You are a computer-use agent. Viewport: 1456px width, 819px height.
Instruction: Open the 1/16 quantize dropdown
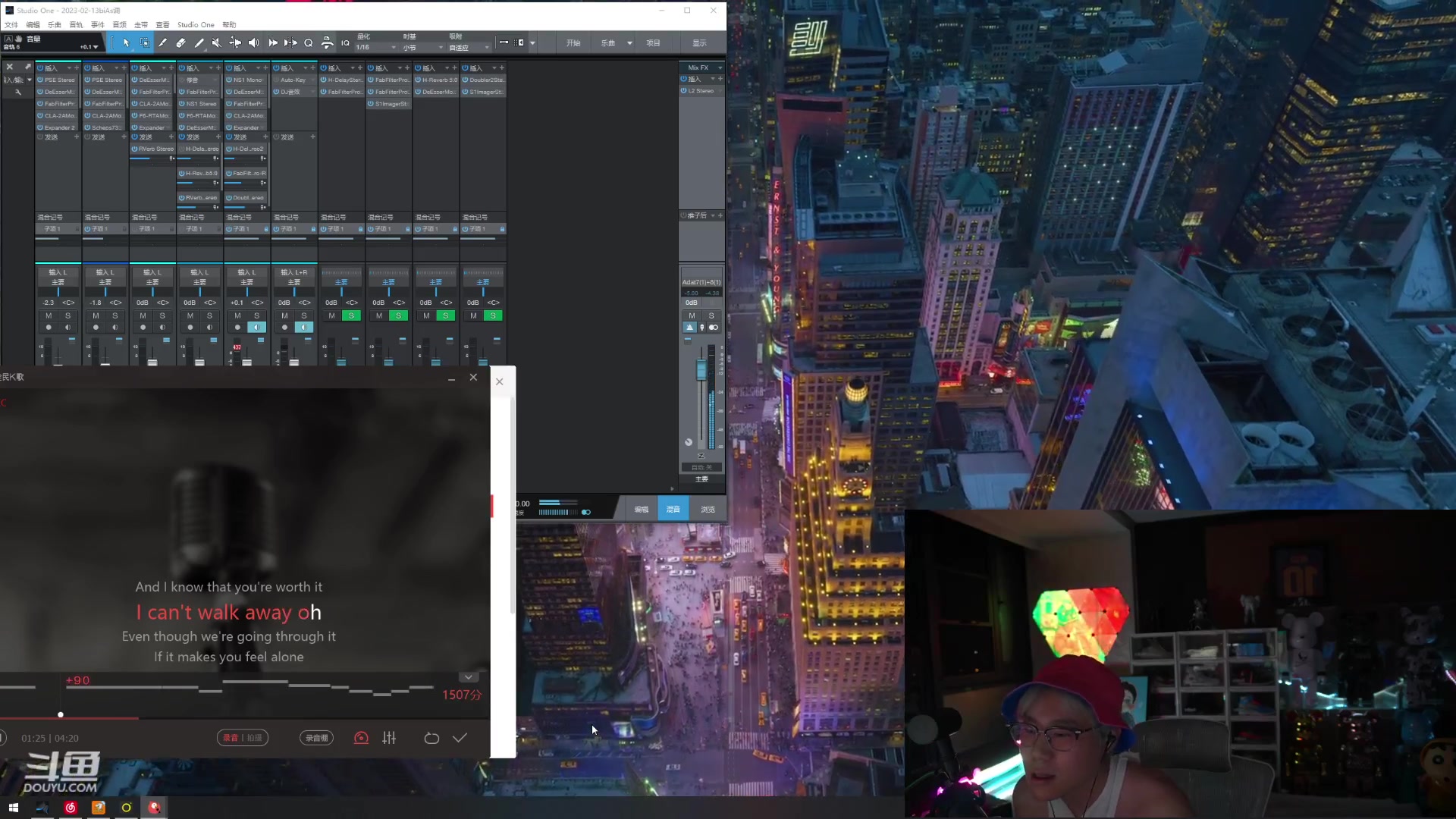pos(393,48)
